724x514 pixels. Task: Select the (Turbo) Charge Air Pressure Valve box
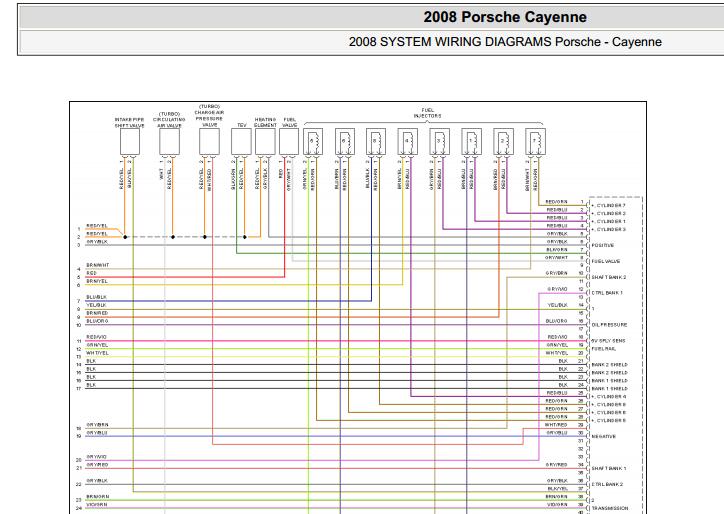pyautogui.click(x=209, y=142)
